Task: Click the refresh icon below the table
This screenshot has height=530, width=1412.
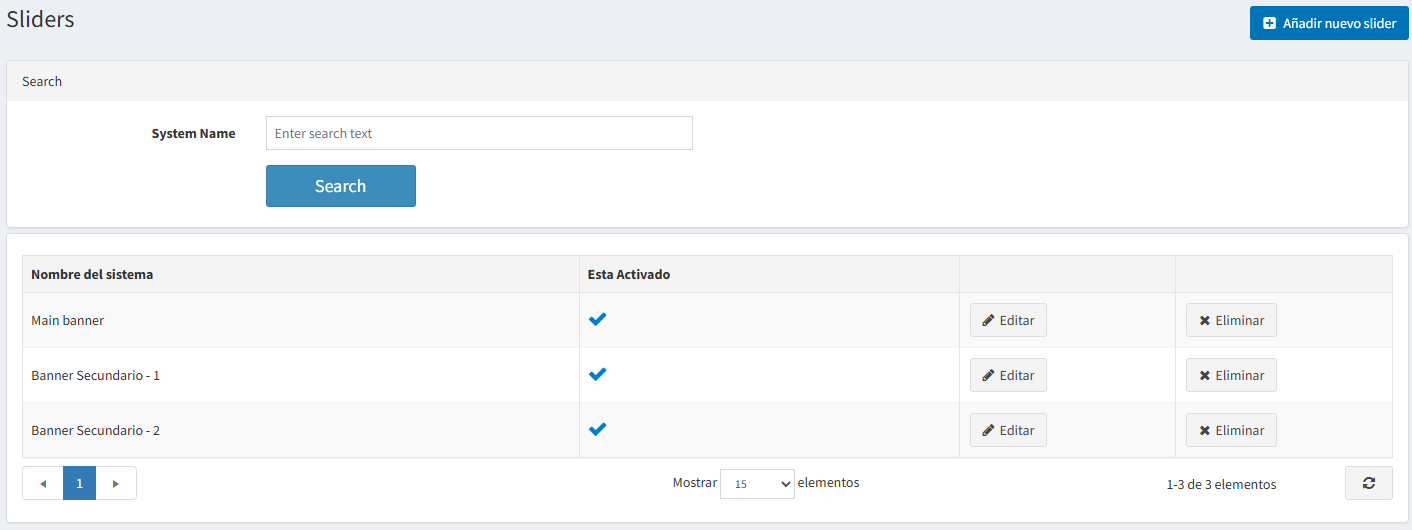Action: tap(1368, 483)
